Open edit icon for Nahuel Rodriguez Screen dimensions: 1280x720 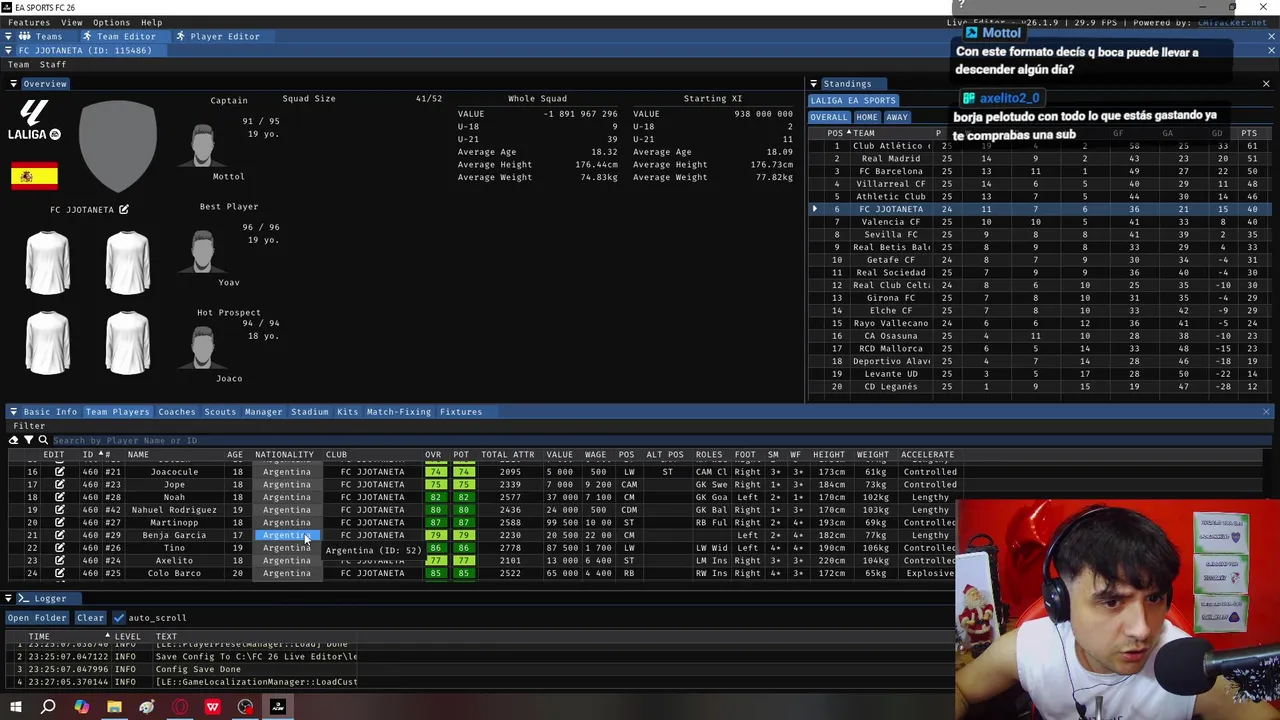(x=59, y=510)
